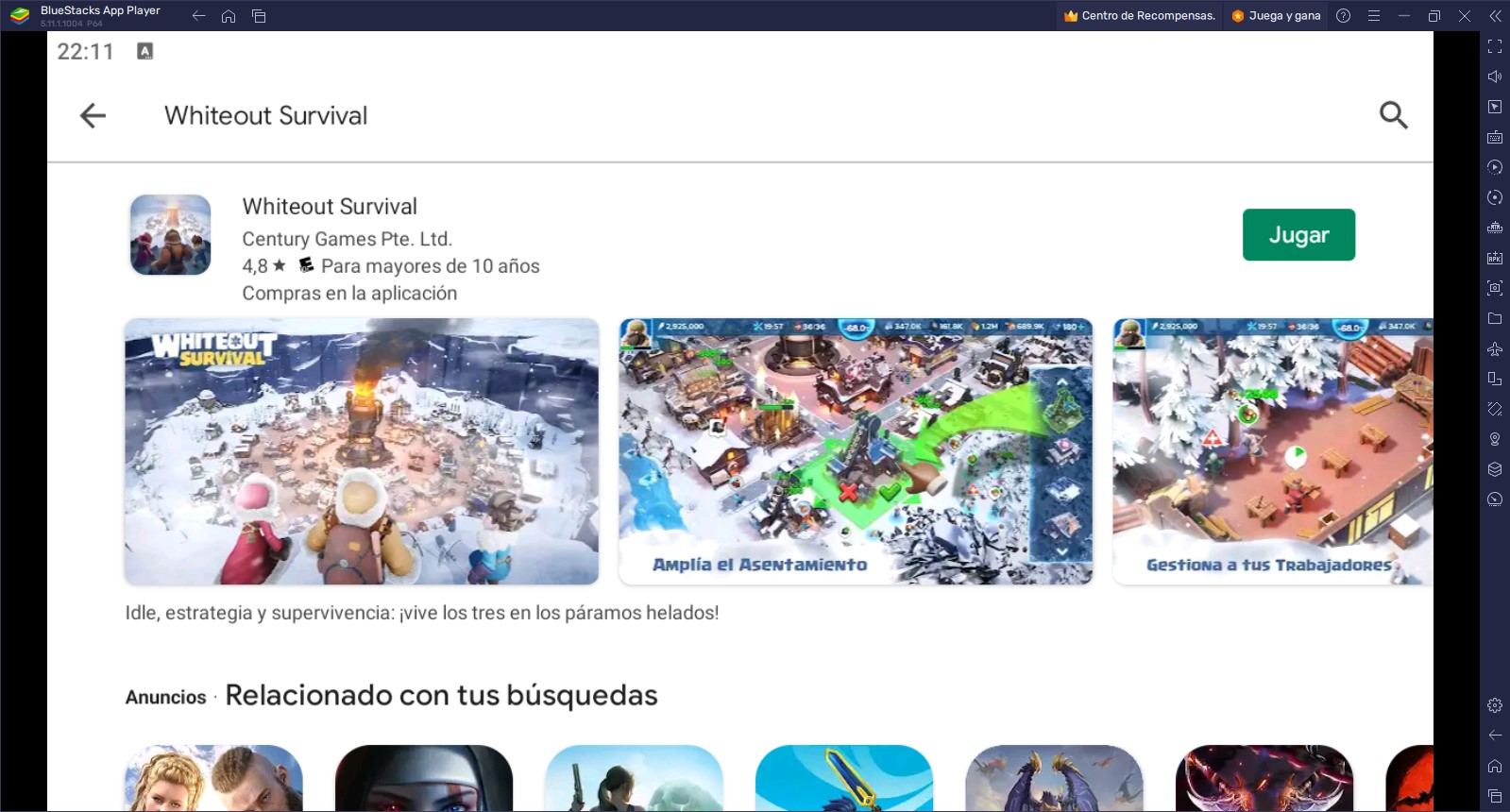Open the related app with two Viking faces
The width and height of the screenshot is (1510, 812).
tap(213, 778)
